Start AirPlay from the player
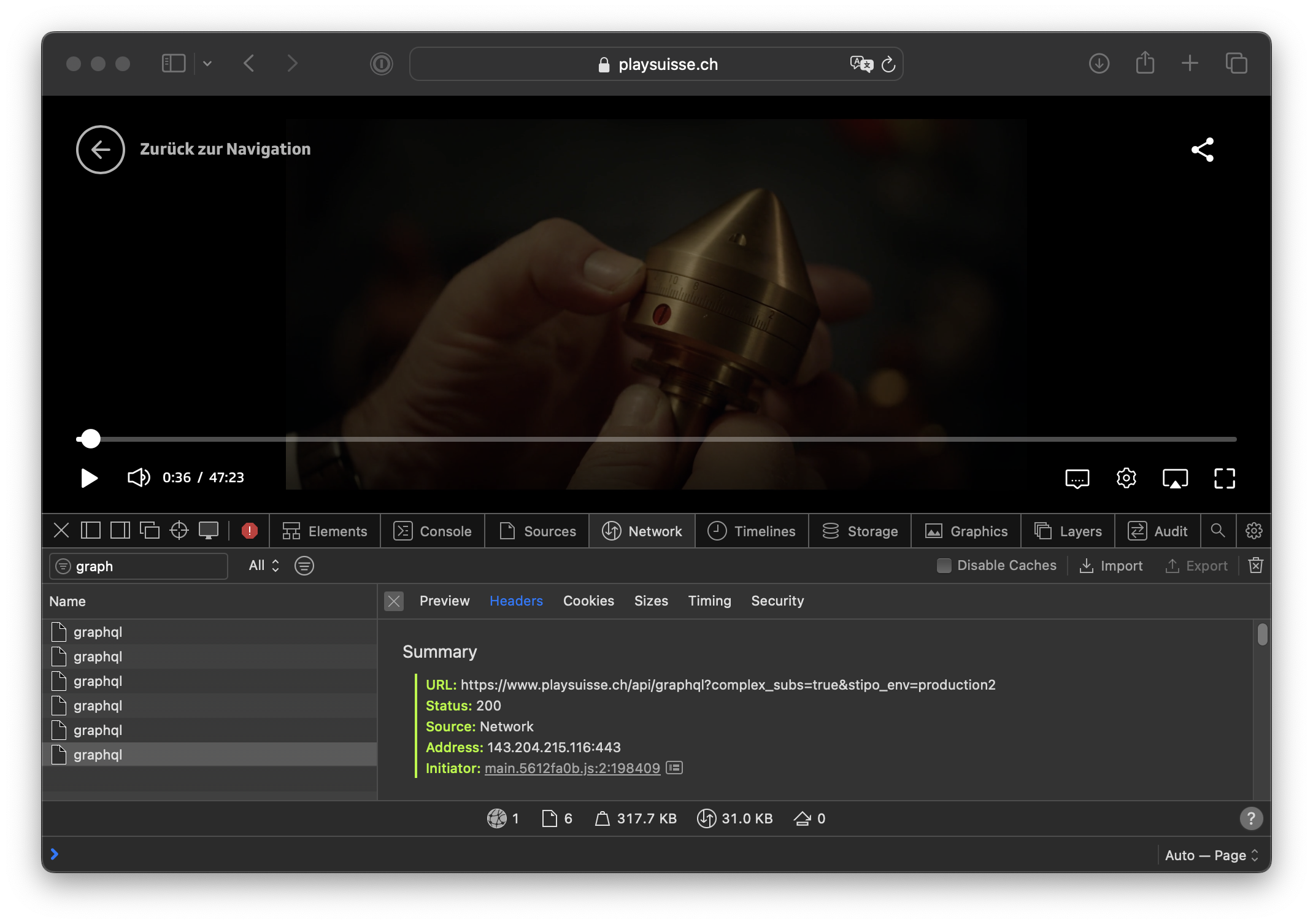This screenshot has width=1313, height=924. [x=1175, y=479]
